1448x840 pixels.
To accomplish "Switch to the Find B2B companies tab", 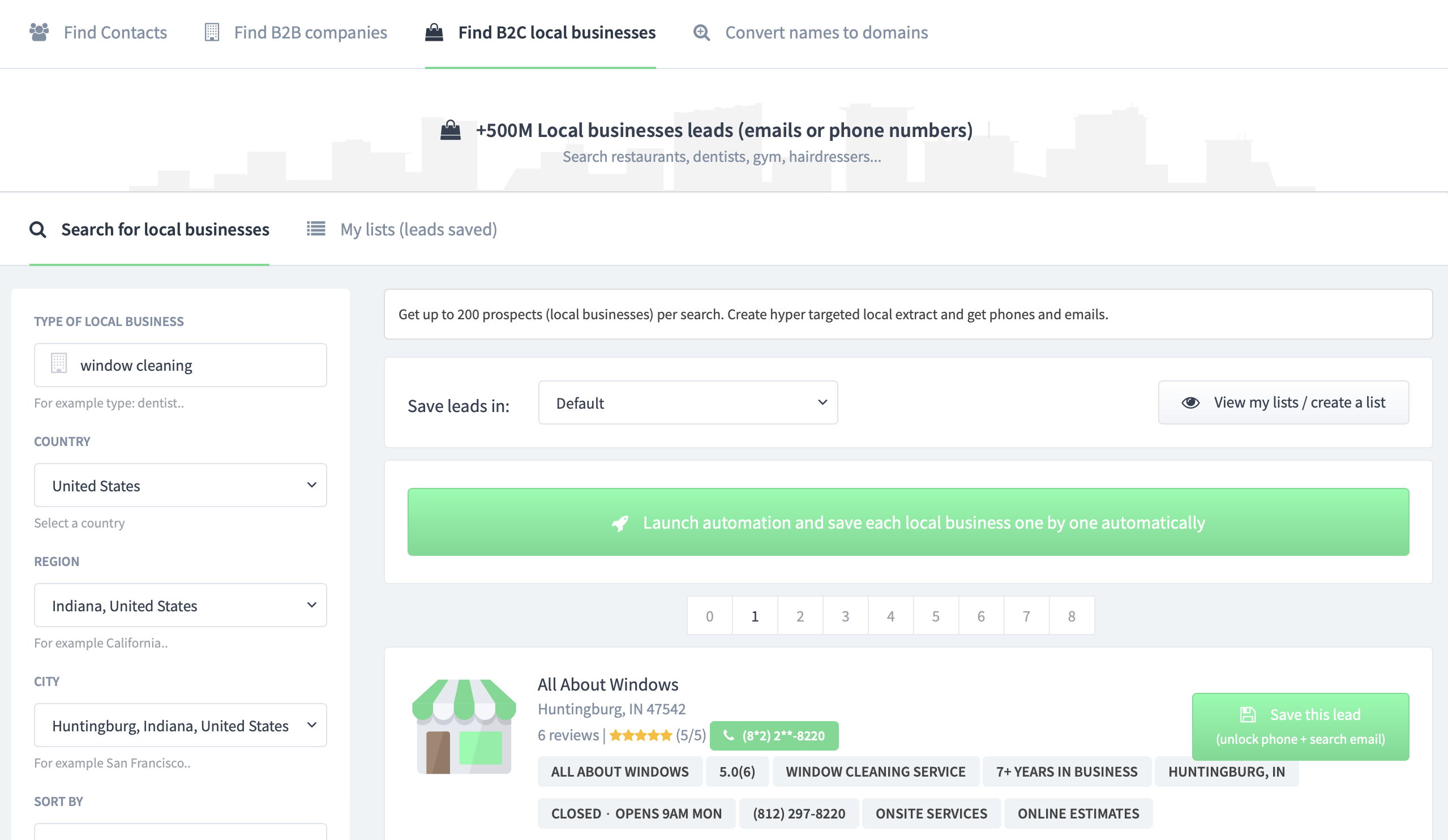I will (310, 32).
